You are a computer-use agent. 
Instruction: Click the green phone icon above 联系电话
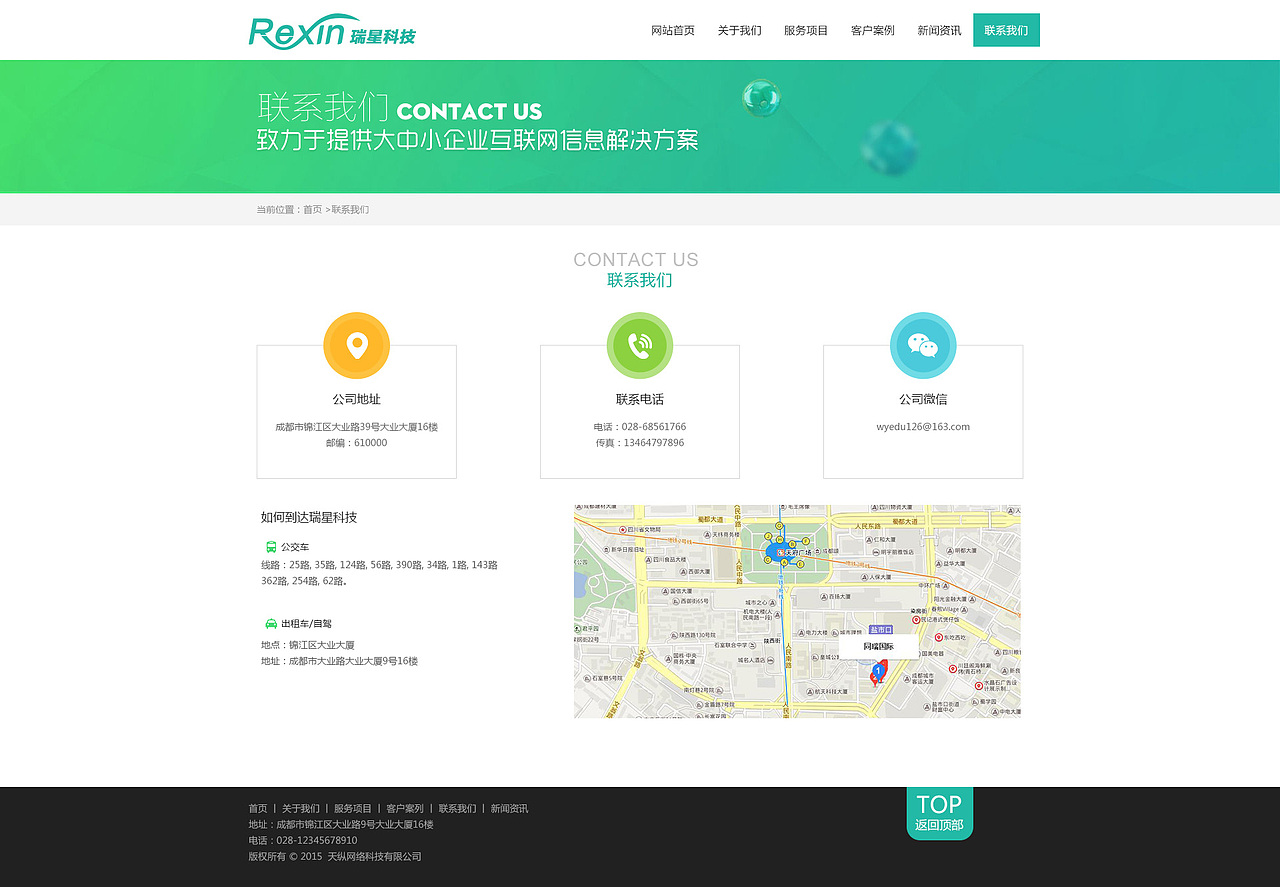640,346
